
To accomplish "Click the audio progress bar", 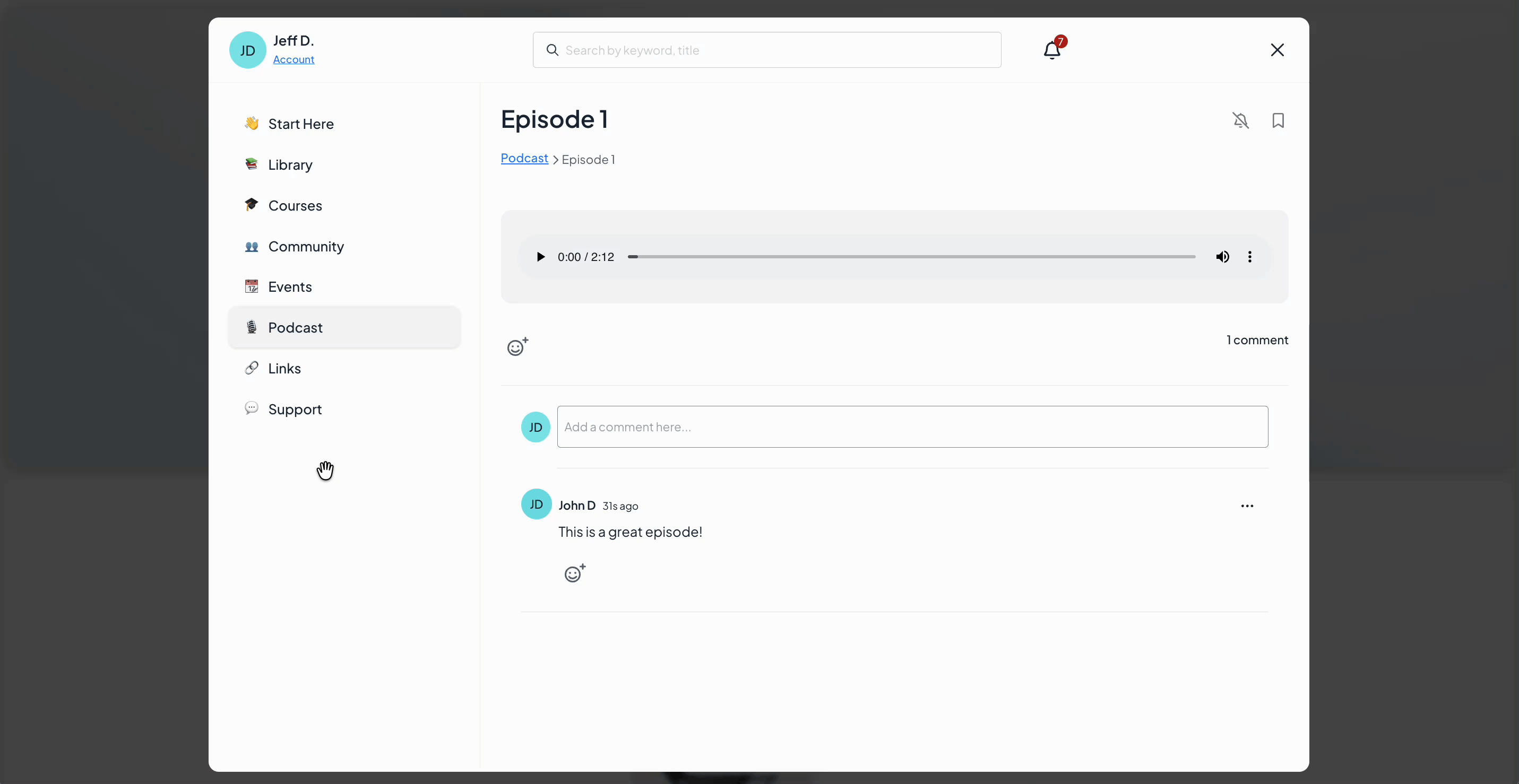I will (x=911, y=256).
